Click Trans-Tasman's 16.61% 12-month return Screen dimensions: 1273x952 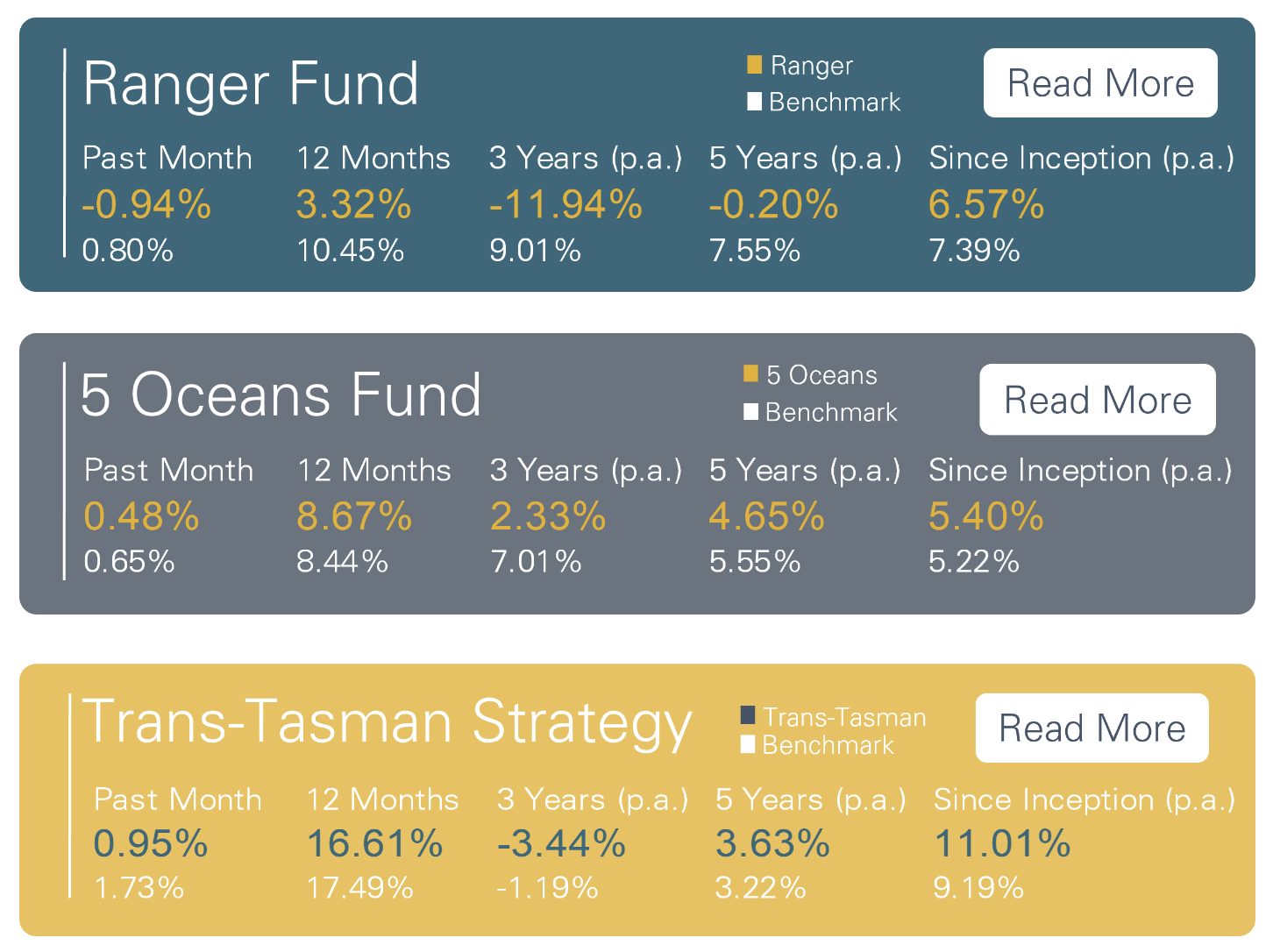[x=374, y=844]
